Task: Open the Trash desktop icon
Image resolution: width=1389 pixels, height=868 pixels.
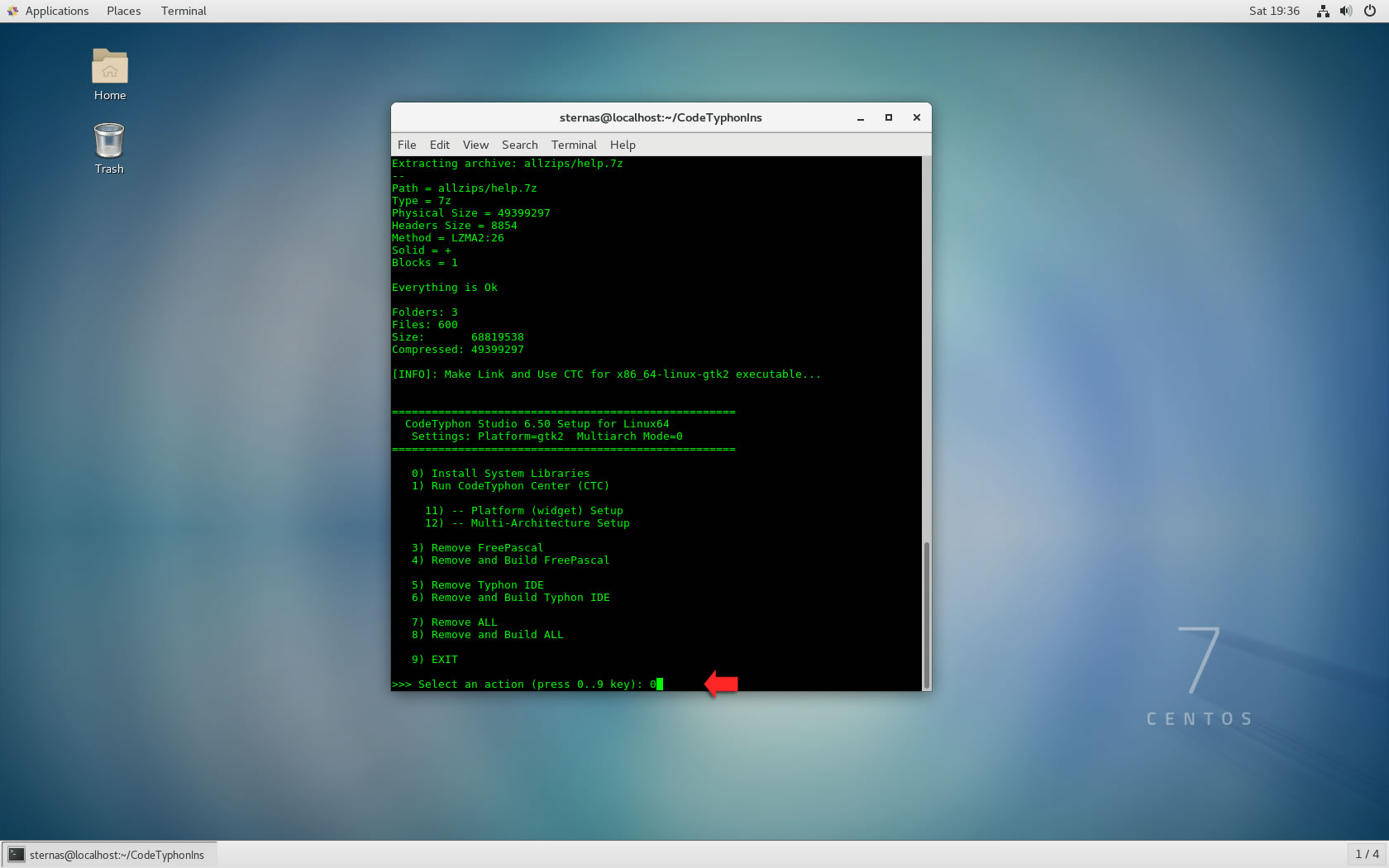Action: [x=109, y=149]
